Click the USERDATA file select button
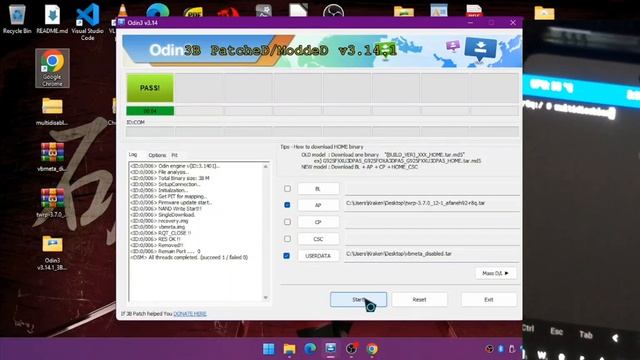The image size is (640, 360). (x=318, y=256)
